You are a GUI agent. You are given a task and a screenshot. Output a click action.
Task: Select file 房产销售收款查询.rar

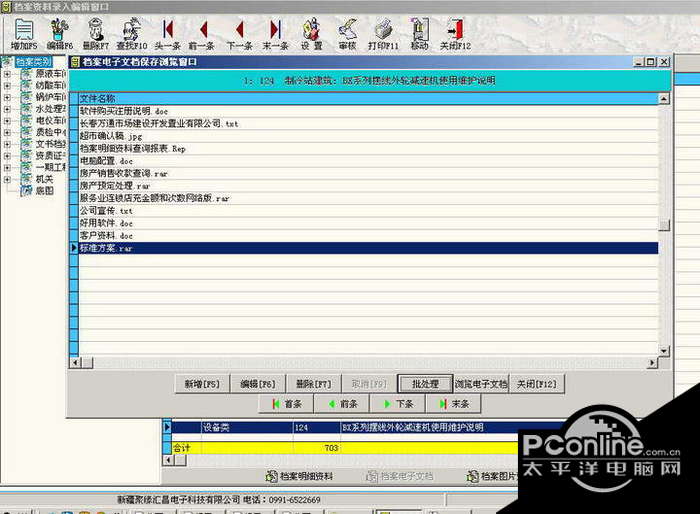(x=368, y=173)
